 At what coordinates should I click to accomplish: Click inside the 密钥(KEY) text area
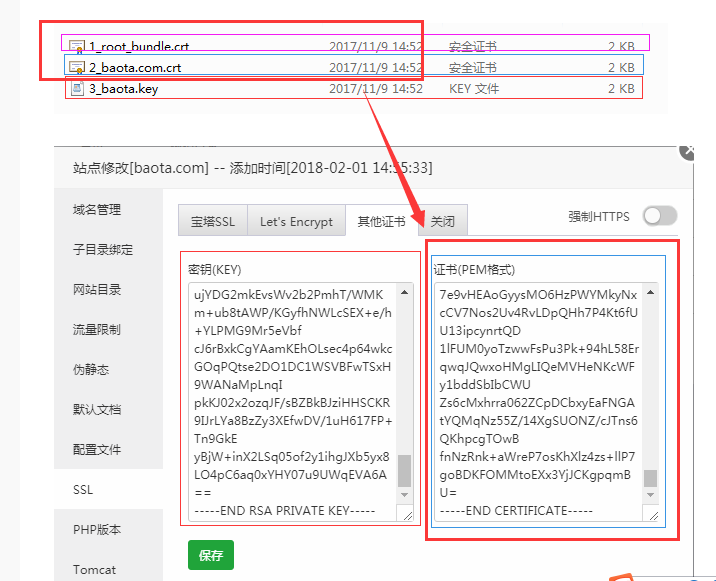pyautogui.click(x=292, y=390)
